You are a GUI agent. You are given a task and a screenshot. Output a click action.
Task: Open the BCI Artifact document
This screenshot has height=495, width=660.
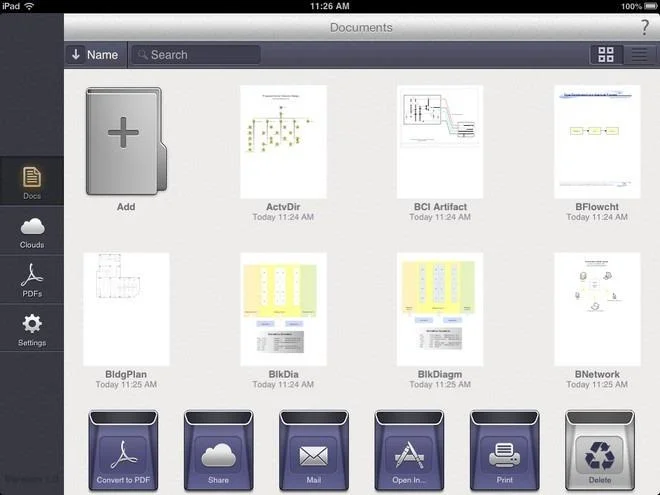(440, 142)
